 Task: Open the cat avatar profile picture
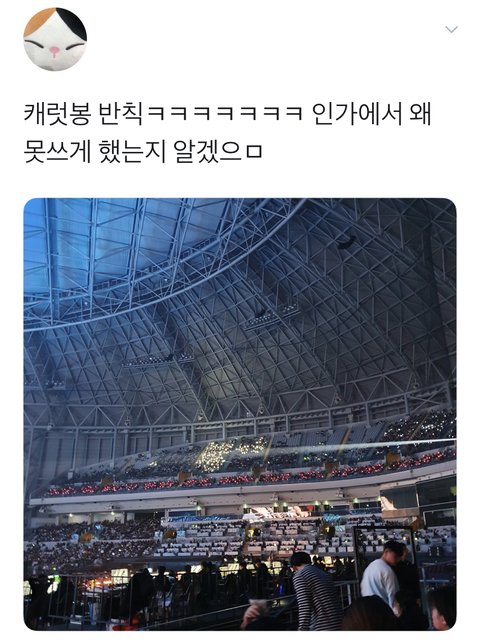coord(55,39)
